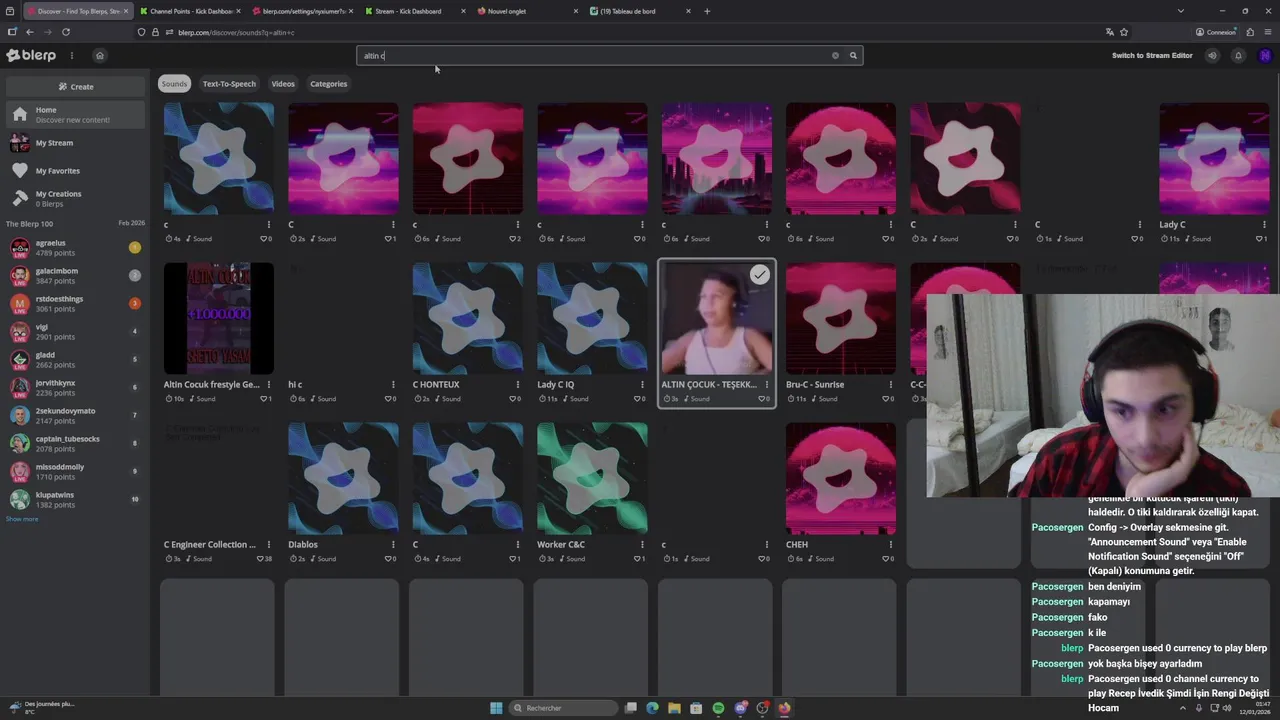Open the profile avatar in the top right
This screenshot has width=1280, height=720.
(1264, 56)
